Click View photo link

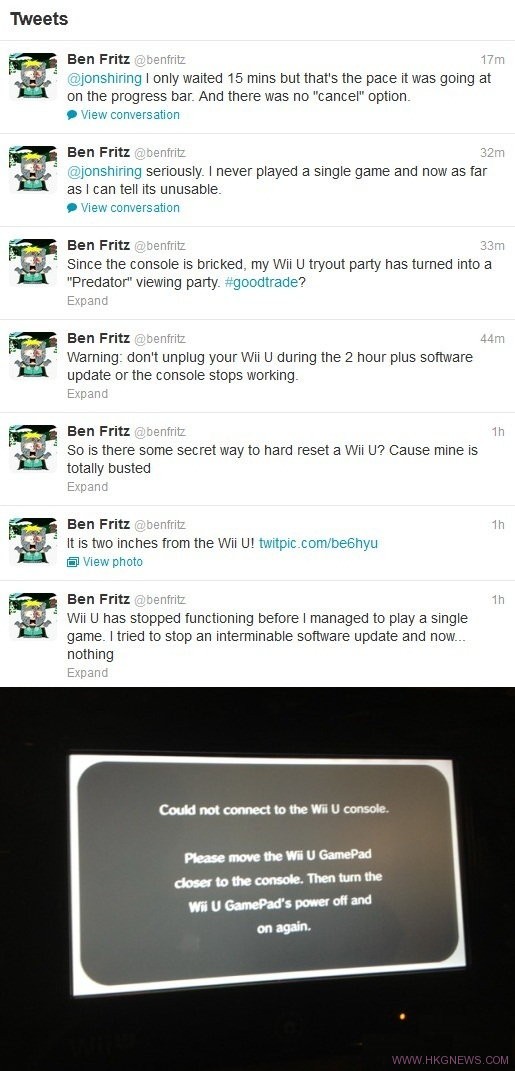pyautogui.click(x=113, y=561)
